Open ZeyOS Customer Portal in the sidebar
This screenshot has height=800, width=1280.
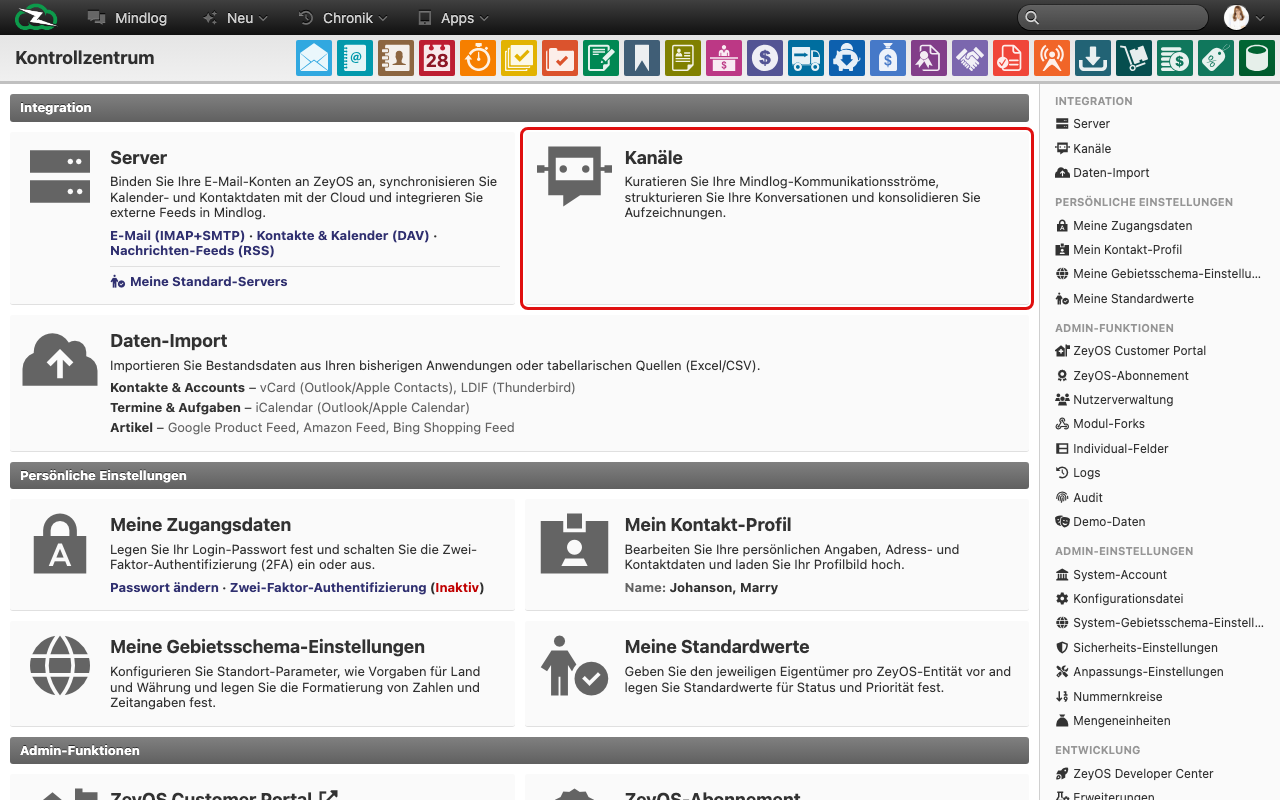tap(1130, 351)
